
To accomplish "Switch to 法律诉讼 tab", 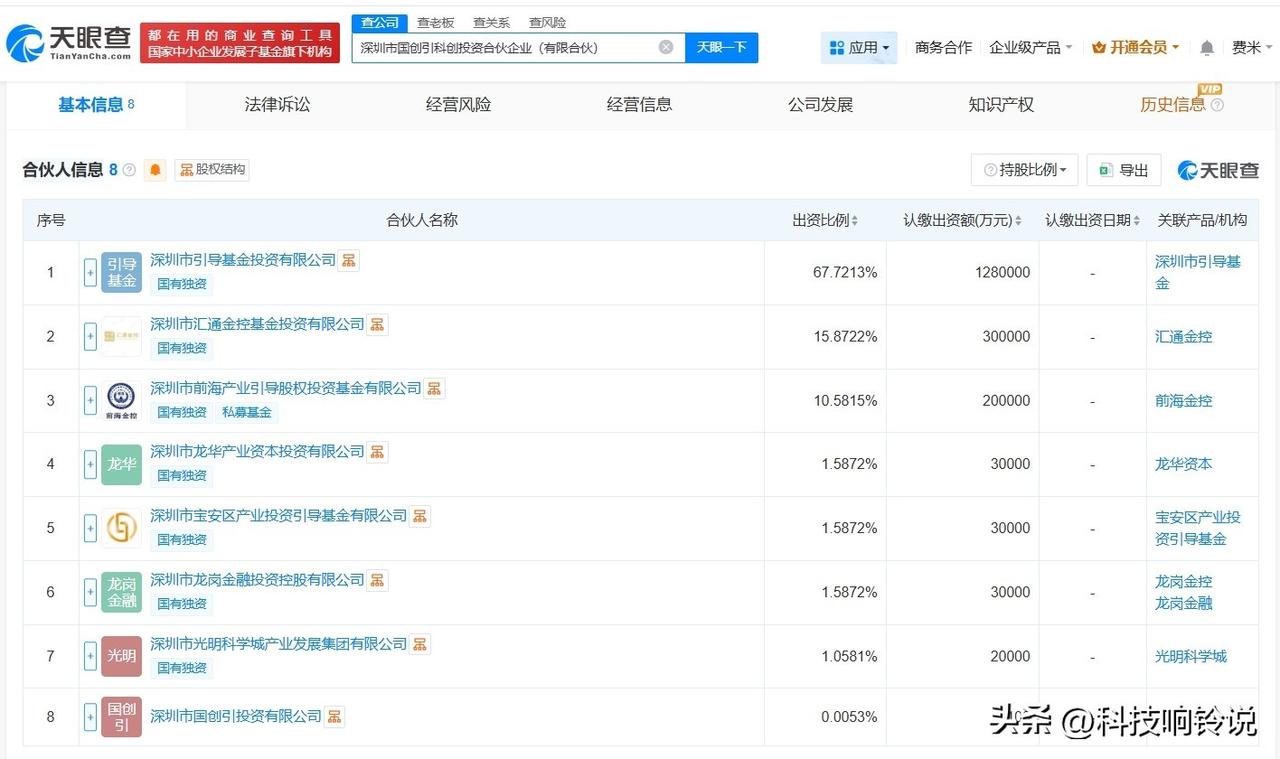I will click(x=277, y=104).
